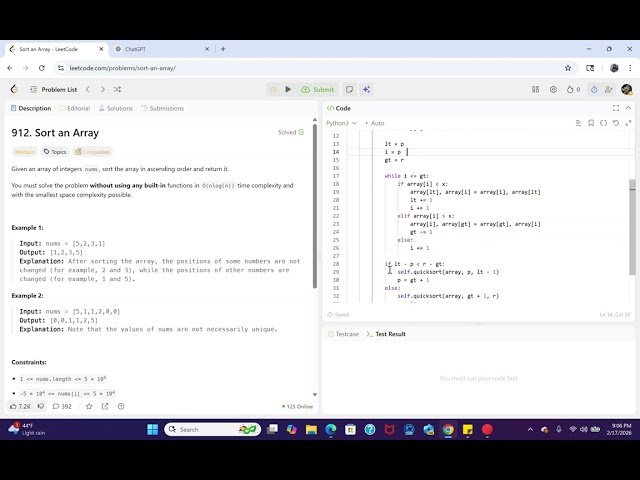Image resolution: width=640 pixels, height=480 pixels.
Task: Open the invite collaborator icon
Action: coord(609,89)
